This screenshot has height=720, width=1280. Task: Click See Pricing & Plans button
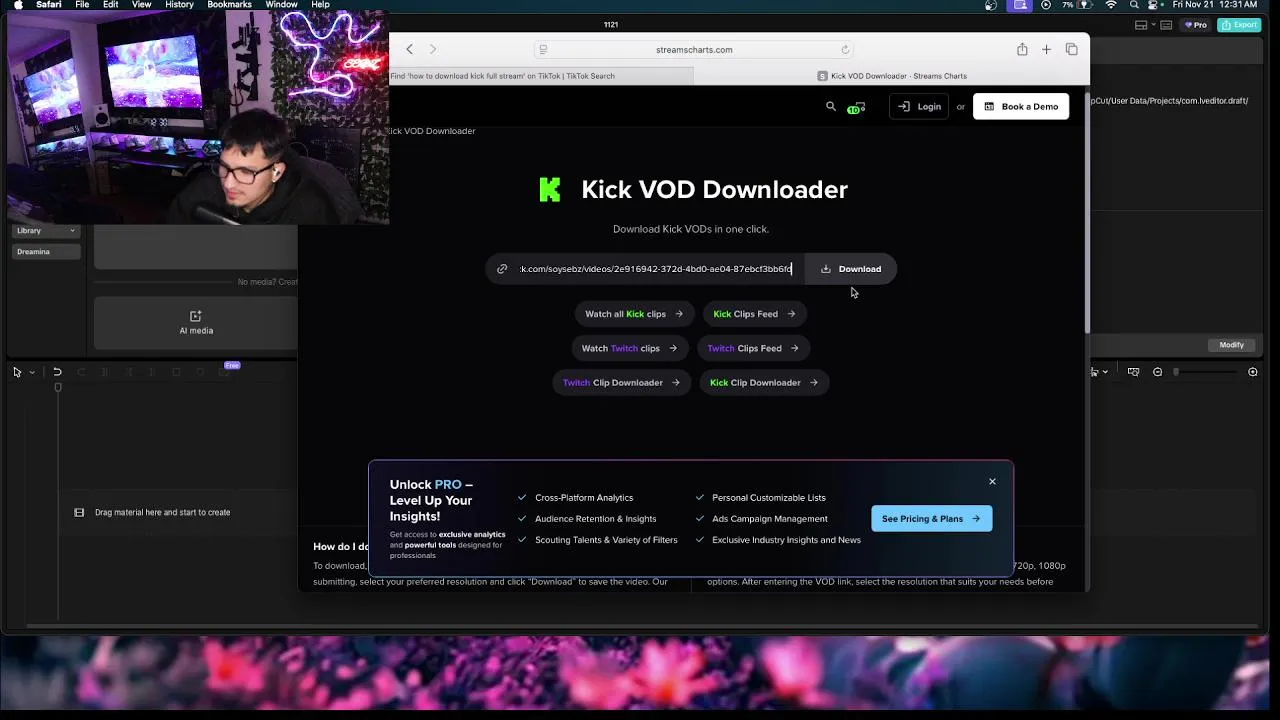(931, 519)
